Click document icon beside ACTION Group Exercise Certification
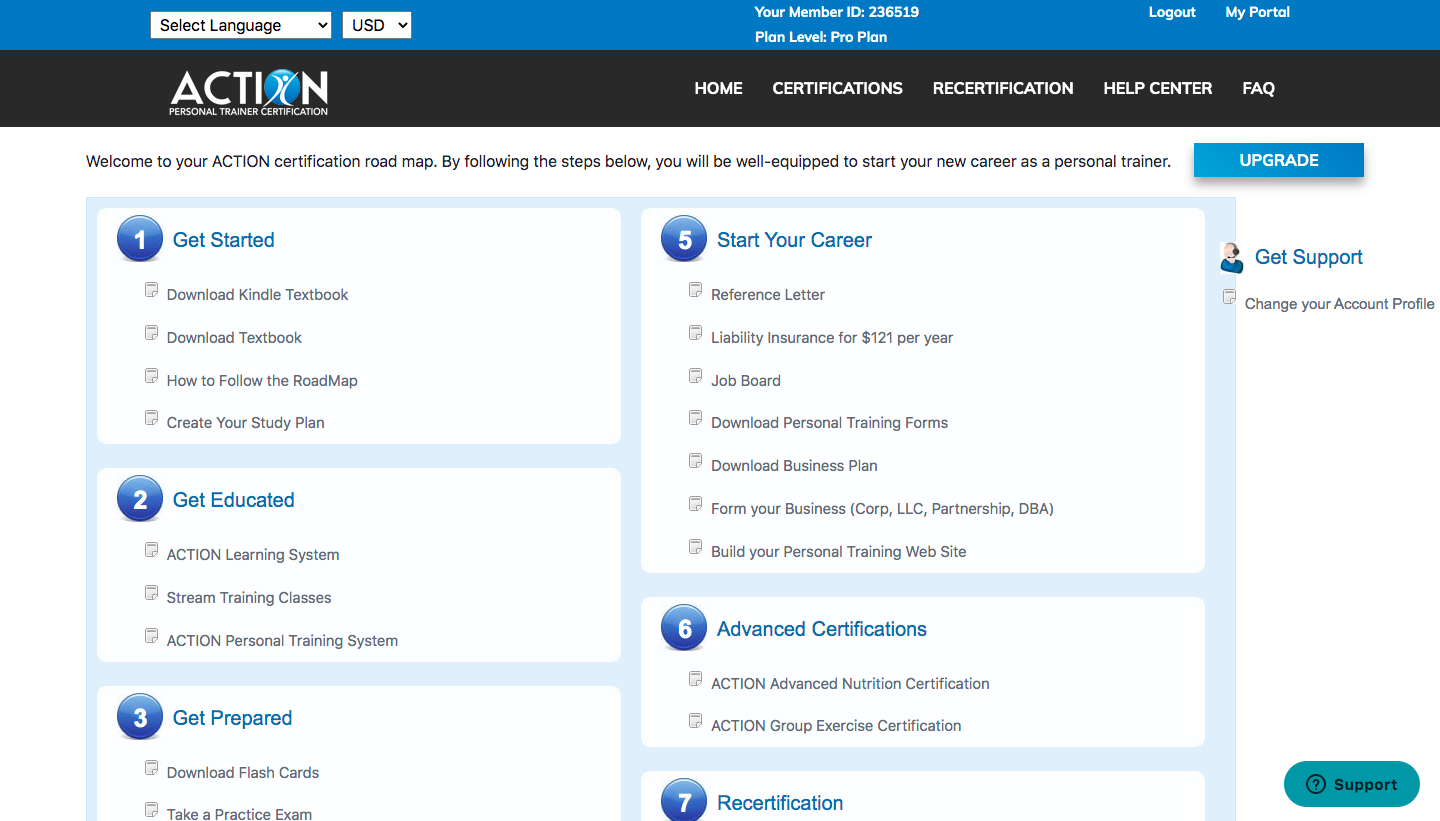Viewport: 1440px width, 821px height. click(x=695, y=721)
